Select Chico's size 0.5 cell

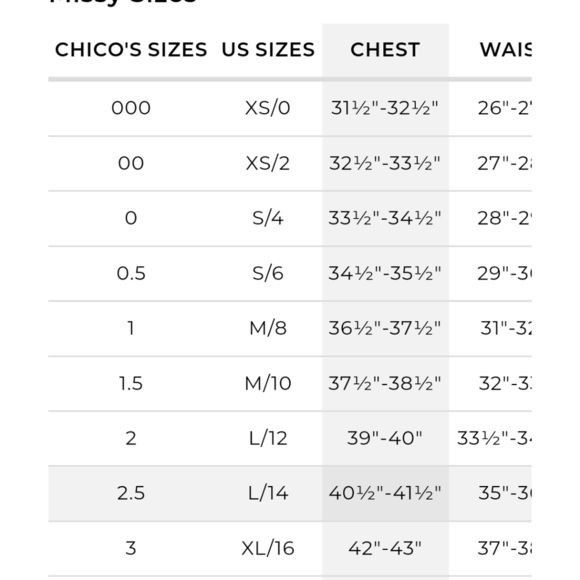pos(131,273)
